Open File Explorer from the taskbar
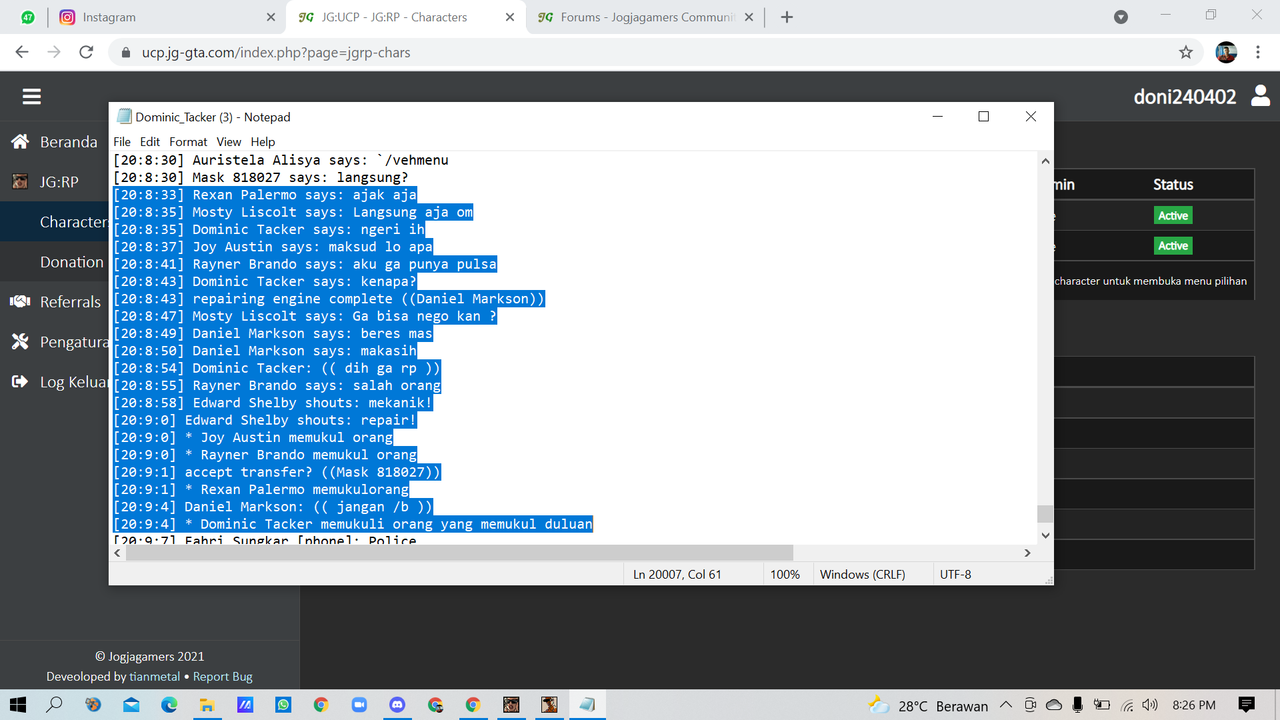The image size is (1280, 720). pyautogui.click(x=207, y=705)
